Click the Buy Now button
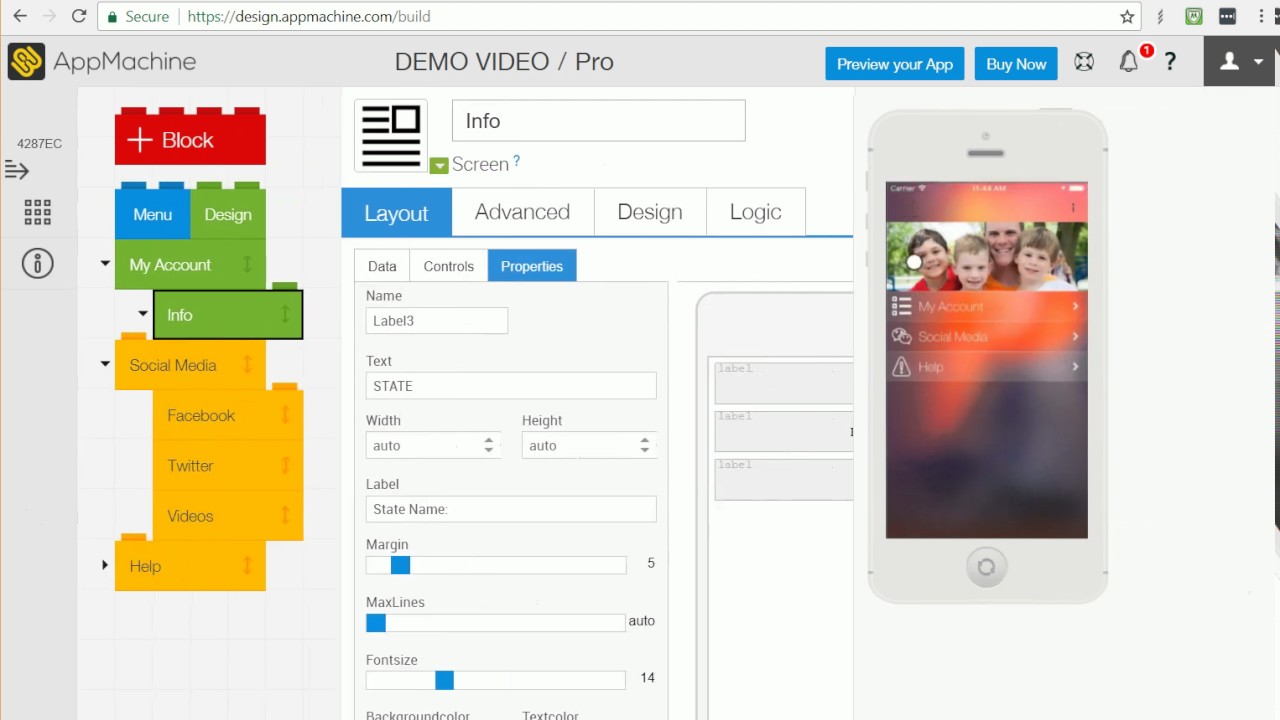The width and height of the screenshot is (1280, 720). tap(1016, 63)
